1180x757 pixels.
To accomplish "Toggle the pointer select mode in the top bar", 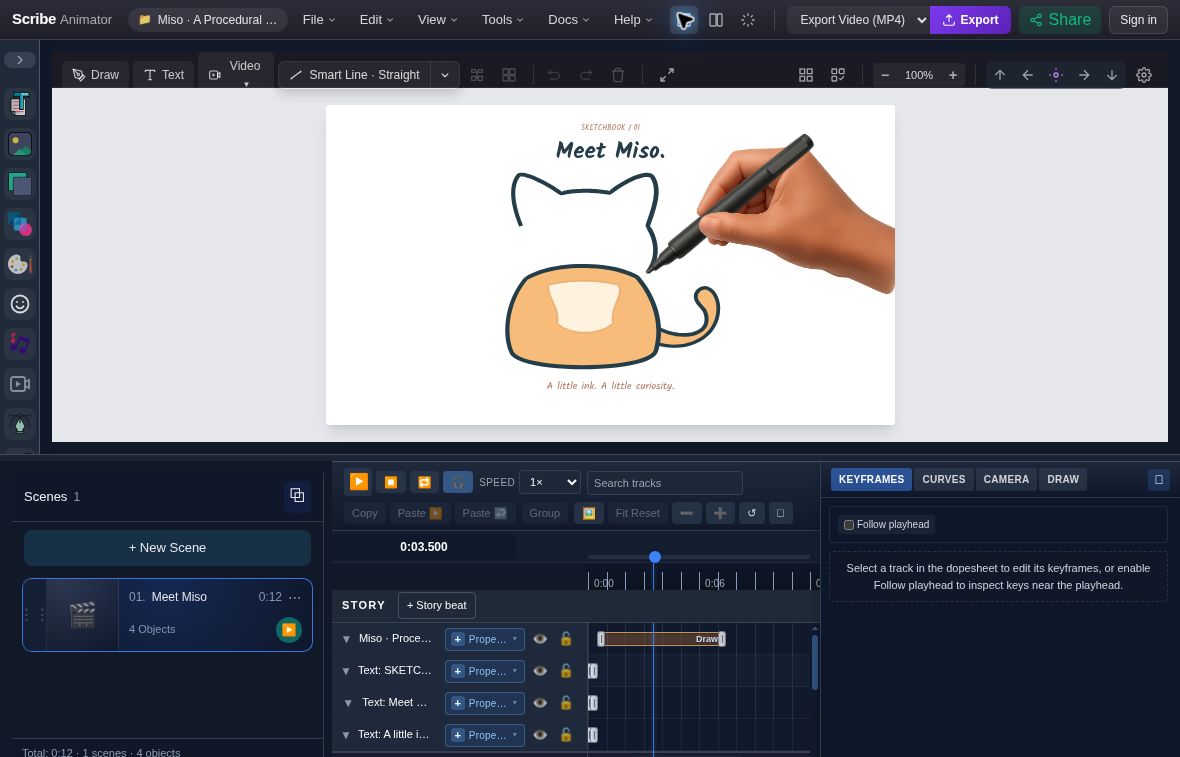I will click(x=684, y=20).
